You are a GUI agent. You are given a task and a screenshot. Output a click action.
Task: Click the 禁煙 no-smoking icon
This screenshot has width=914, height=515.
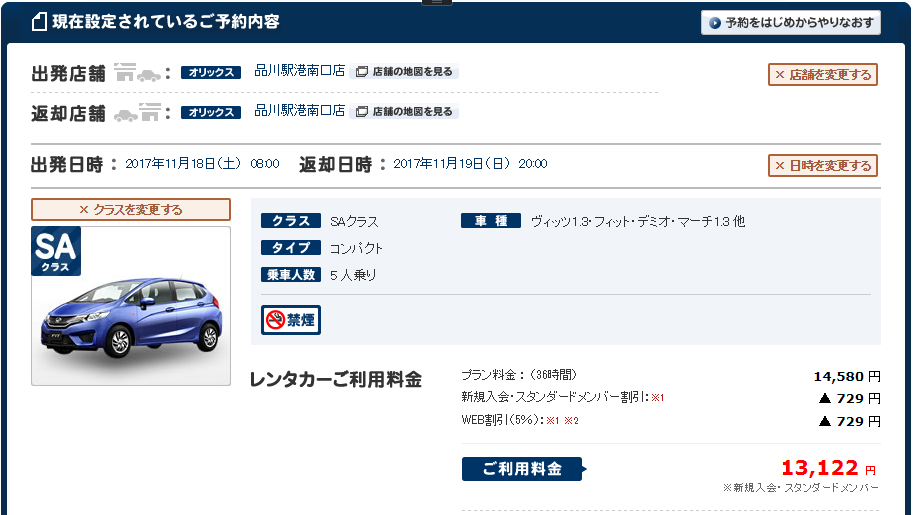pos(291,320)
